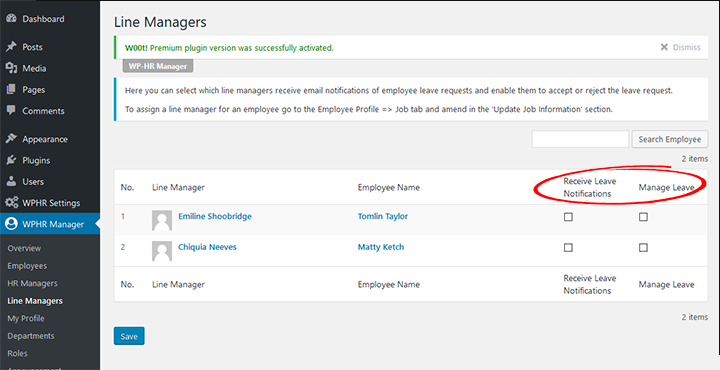Open the Dashboard menu item
The width and height of the screenshot is (720, 370).
[50, 19]
